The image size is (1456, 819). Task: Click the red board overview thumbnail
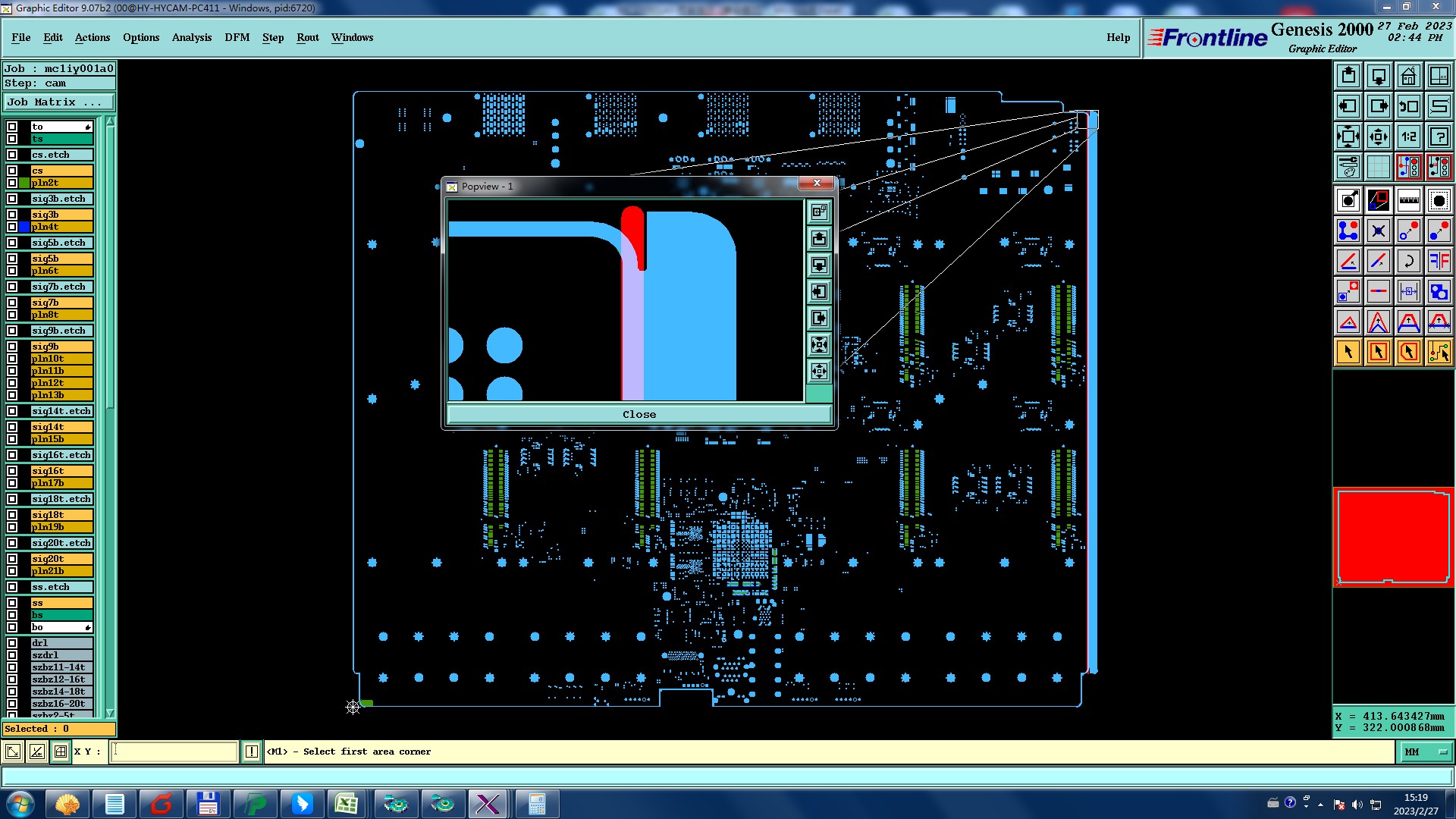coord(1393,537)
